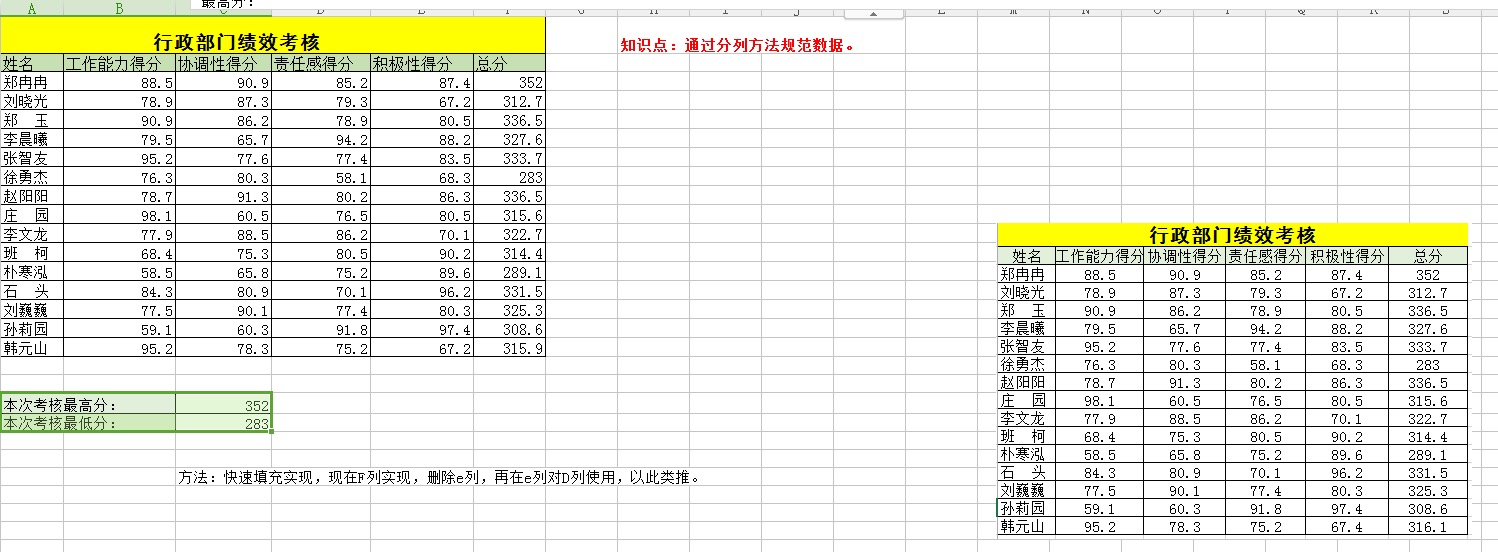Select name 石 头 in the right table
Image resolution: width=1498 pixels, height=552 pixels.
(x=1026, y=472)
